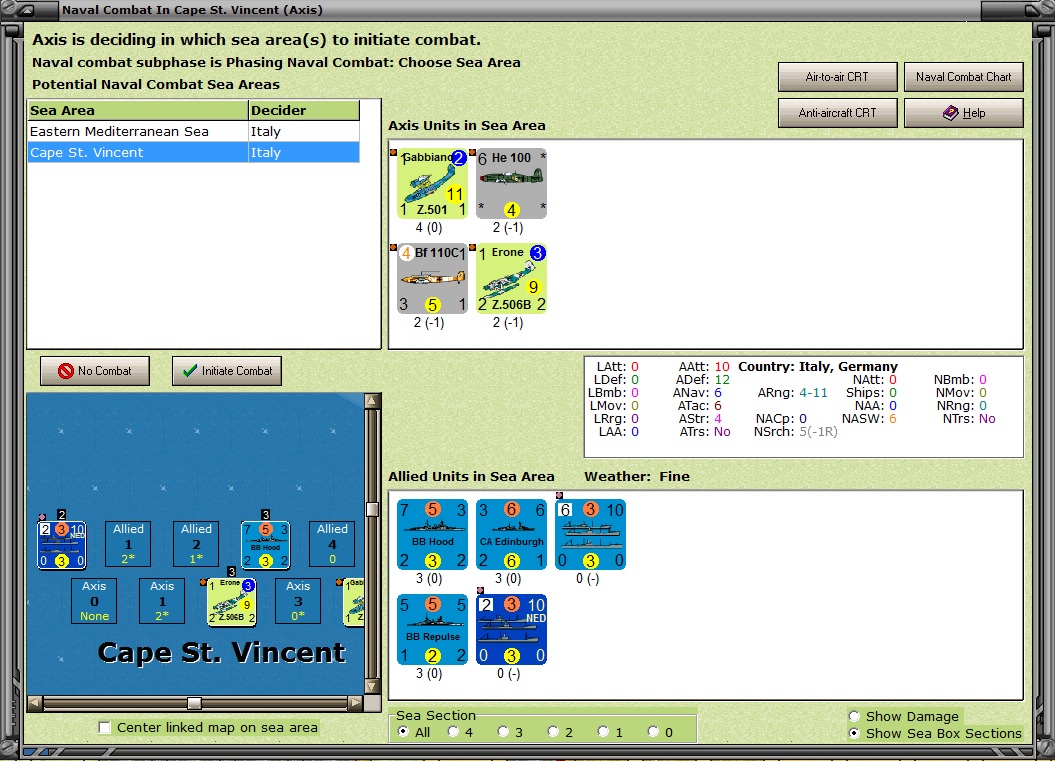Click the Erone Z.506B counter on the map
The height and width of the screenshot is (761, 1055).
click(231, 602)
